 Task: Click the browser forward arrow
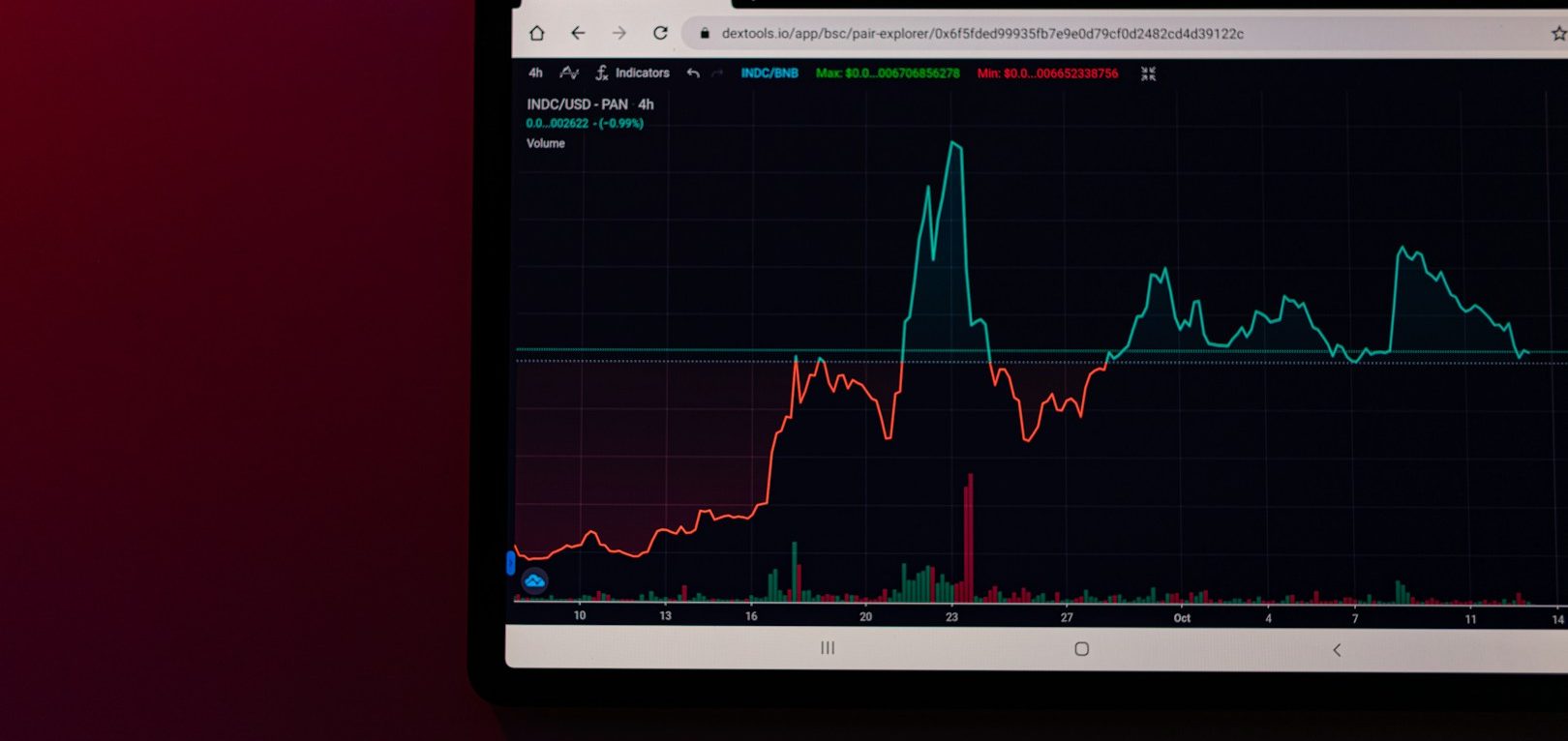619,33
